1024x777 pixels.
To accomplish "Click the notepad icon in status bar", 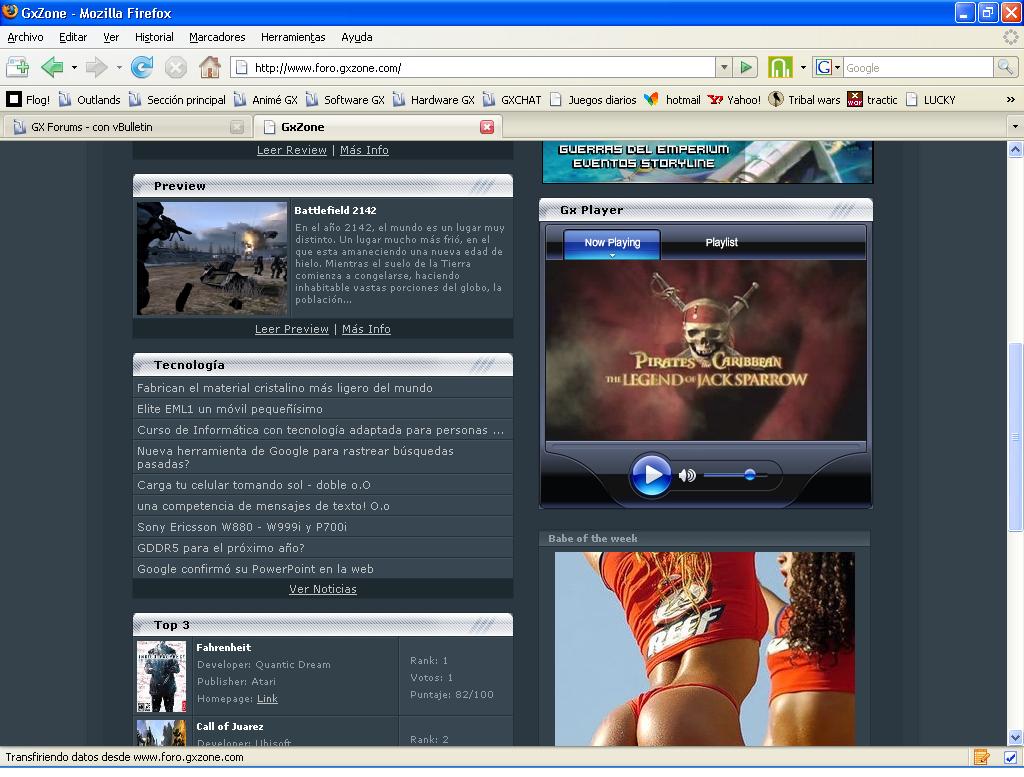I will [981, 757].
